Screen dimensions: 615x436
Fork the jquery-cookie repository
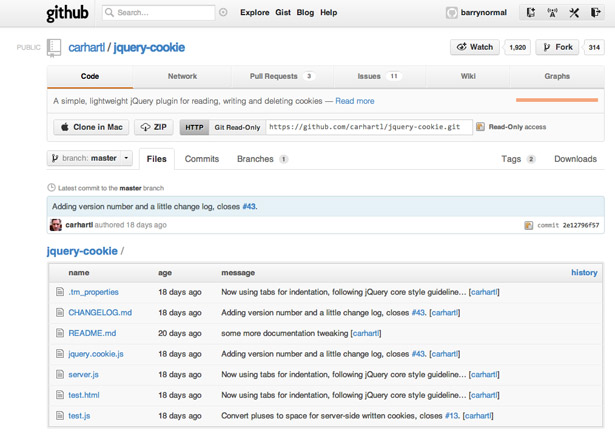tap(557, 47)
